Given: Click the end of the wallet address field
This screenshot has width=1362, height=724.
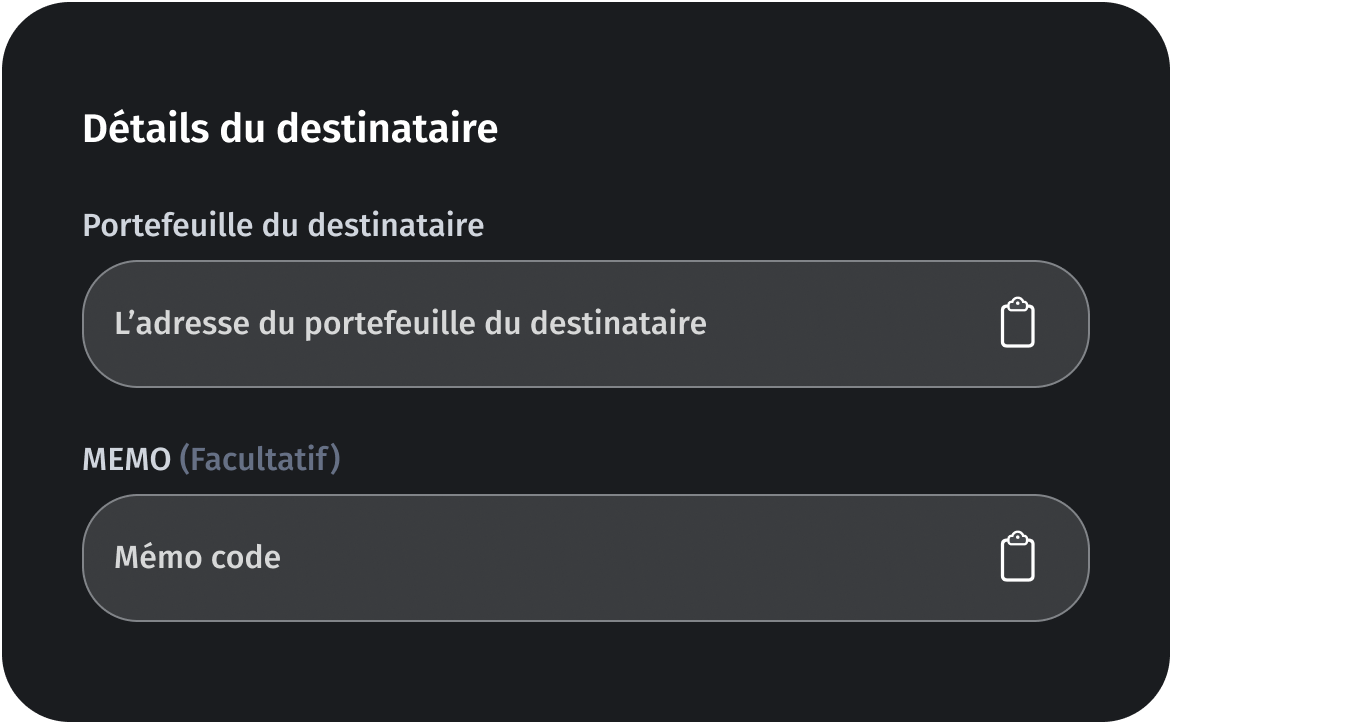Looking at the screenshot, I should coord(950,322).
